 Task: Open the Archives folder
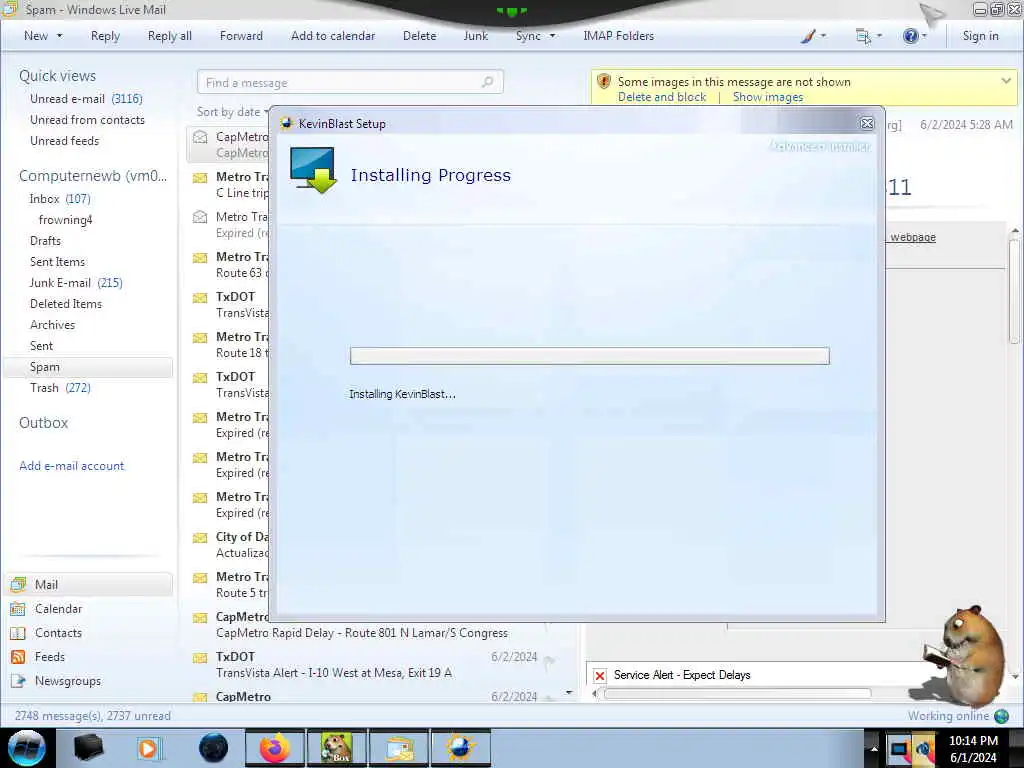pyautogui.click(x=52, y=324)
